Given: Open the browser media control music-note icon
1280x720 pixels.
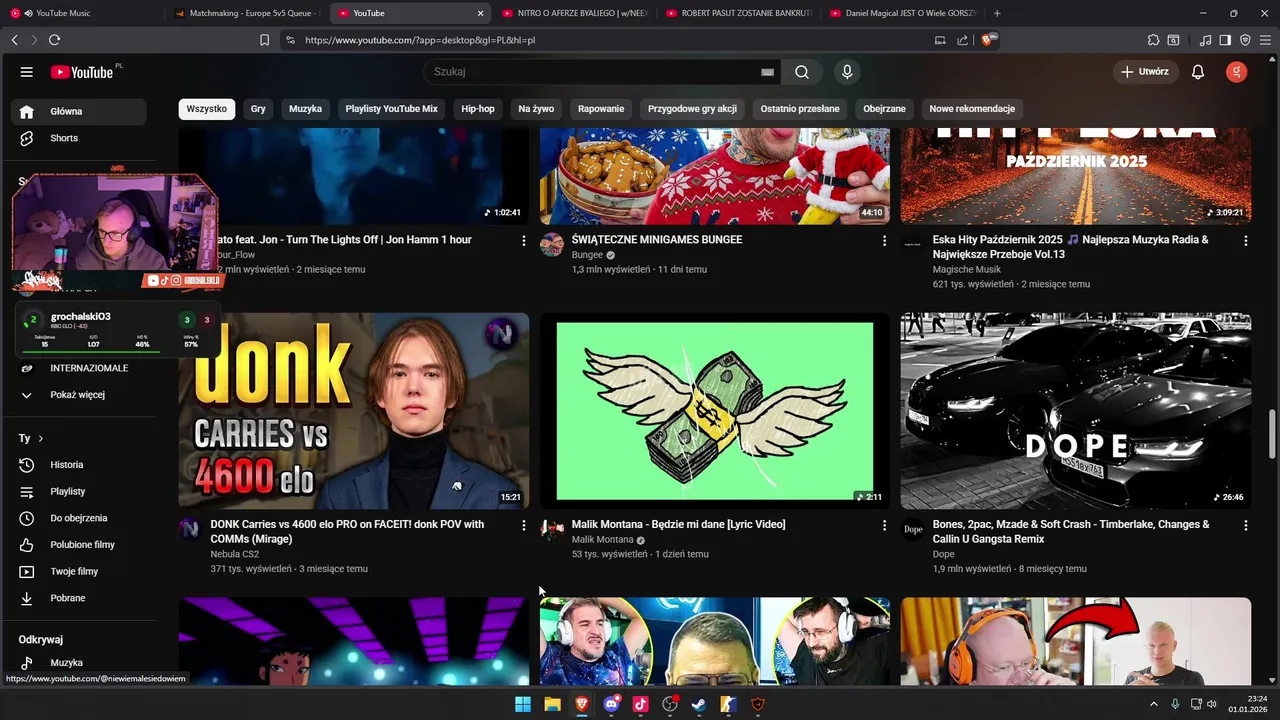Looking at the screenshot, I should pos(1205,40).
